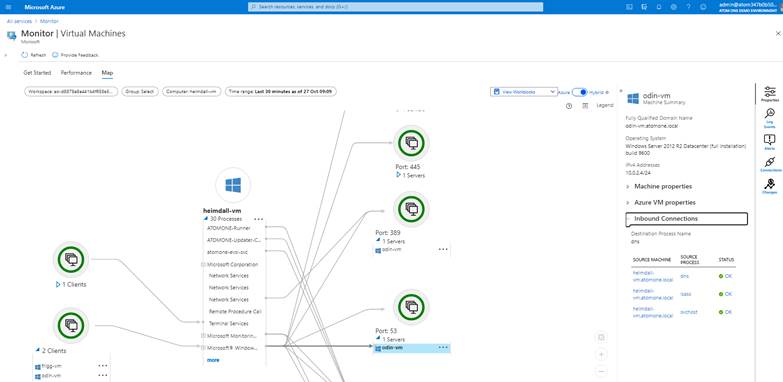Open ellipsis menu for frigg-vm client
Image resolution: width=783 pixels, height=382 pixels.
tap(103, 366)
